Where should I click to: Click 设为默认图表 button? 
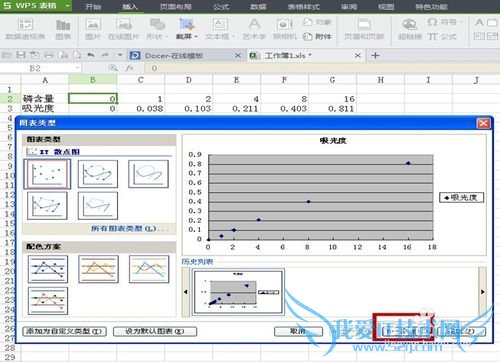(155, 331)
